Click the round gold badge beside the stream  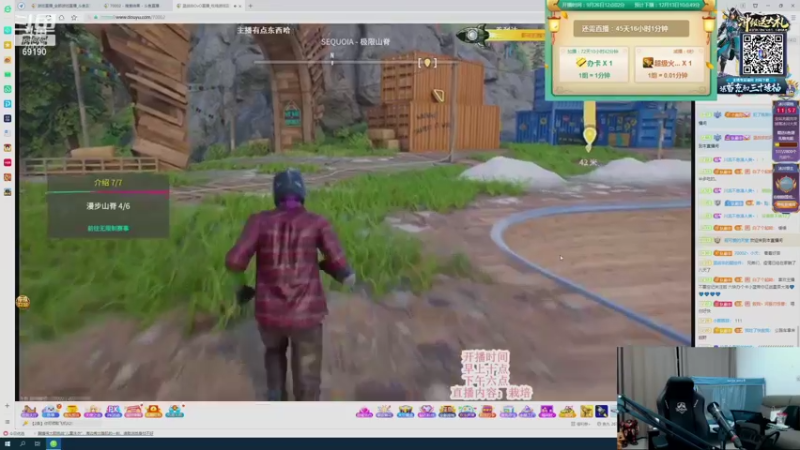coord(23,302)
